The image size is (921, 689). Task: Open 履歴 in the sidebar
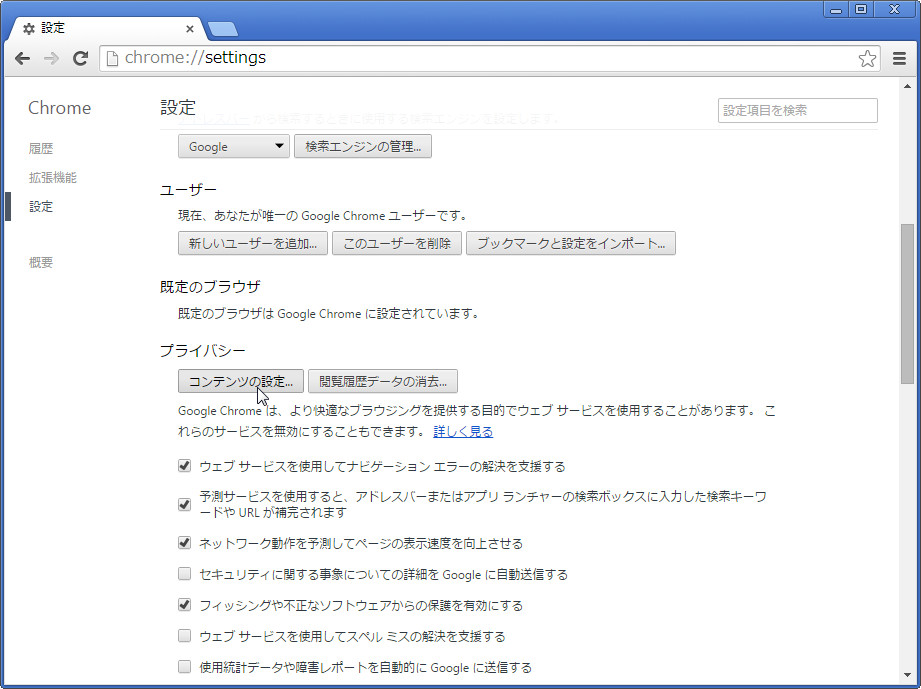pos(41,149)
